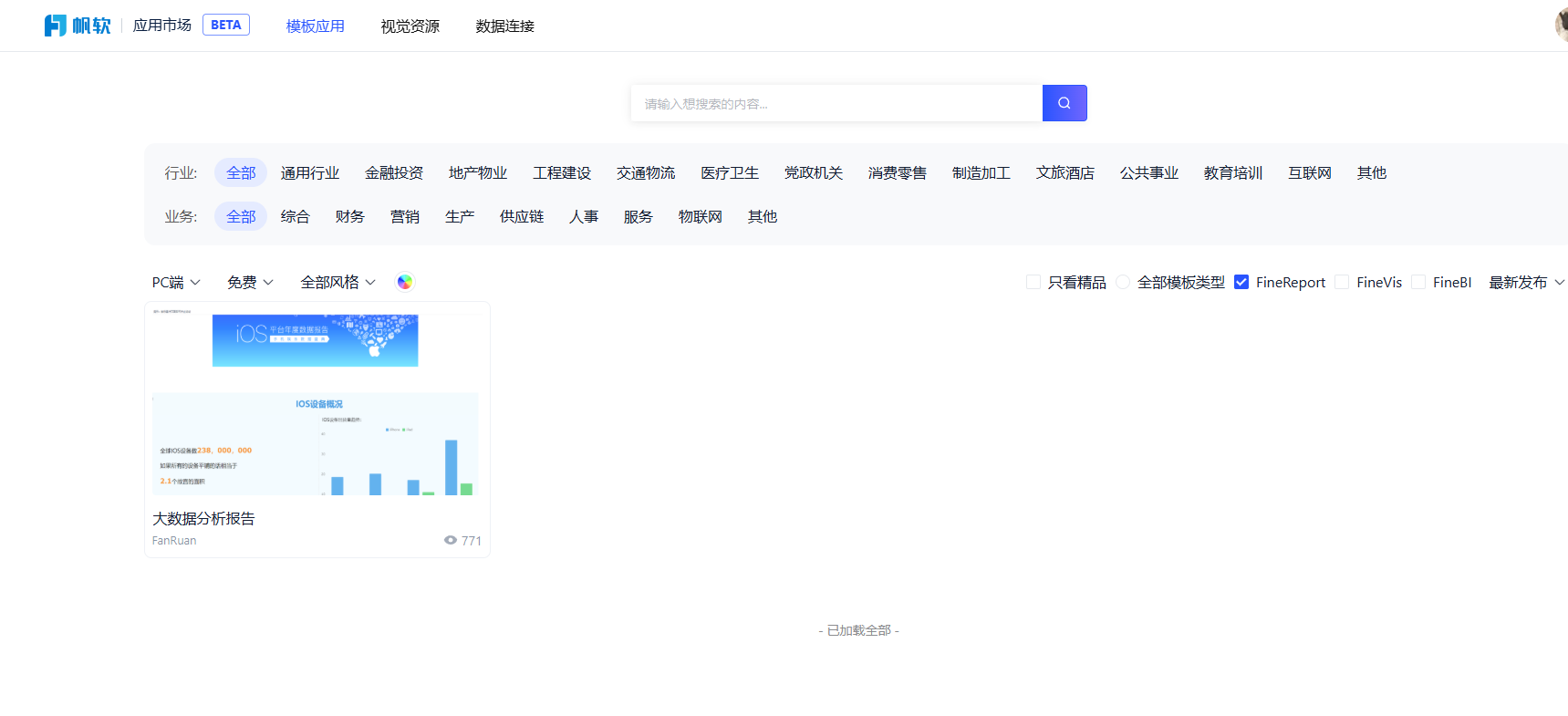Image resolution: width=1568 pixels, height=716 pixels.
Task: Enable the 只看精品 checkbox
Action: [x=1033, y=282]
